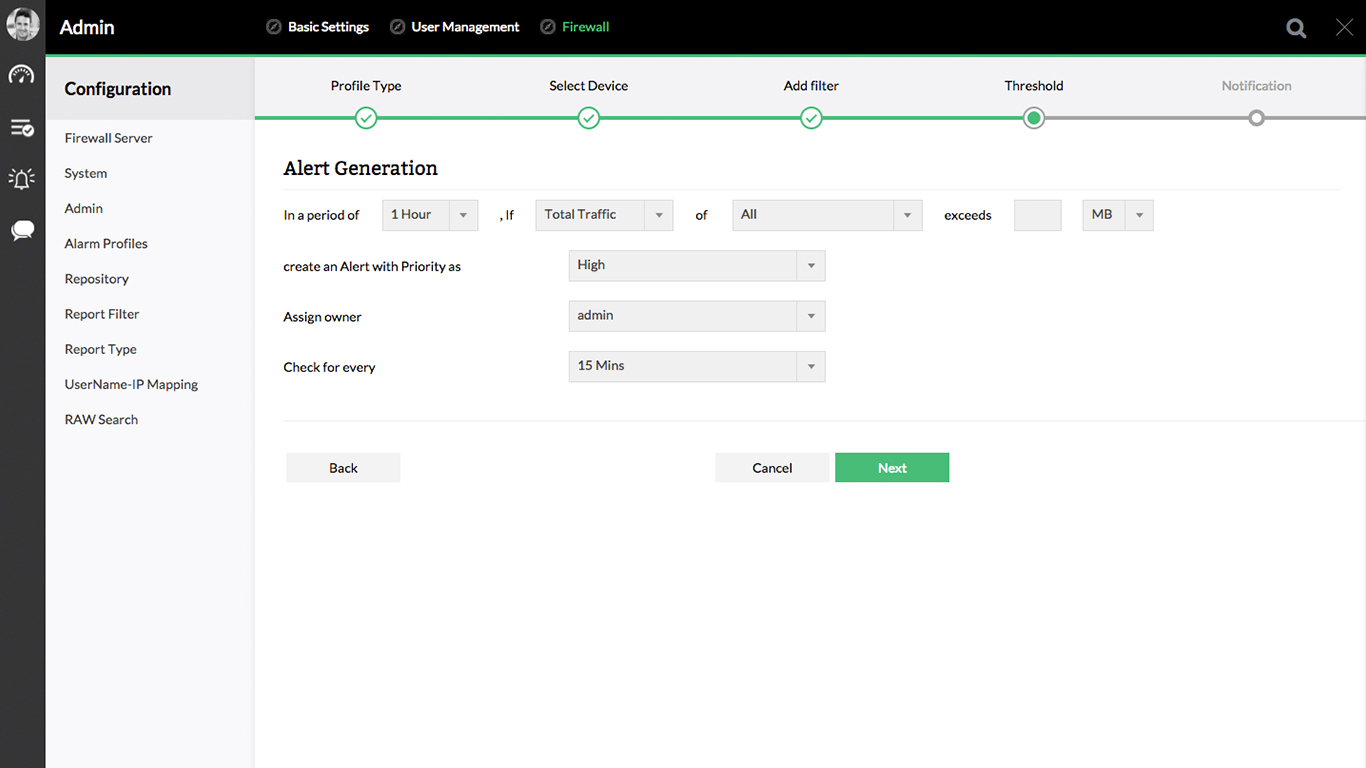The image size is (1366, 768).
Task: Focus the exceeds threshold value field
Action: pyautogui.click(x=1037, y=215)
